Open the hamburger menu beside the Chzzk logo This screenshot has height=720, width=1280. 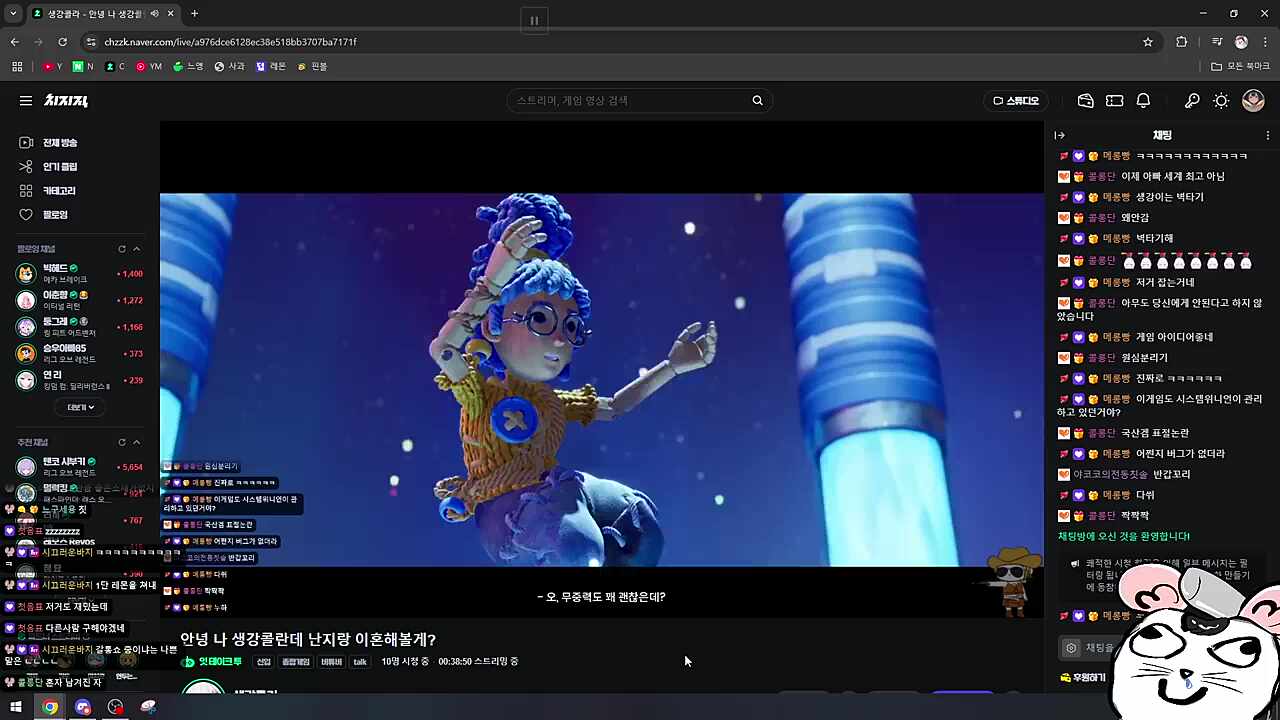point(26,100)
